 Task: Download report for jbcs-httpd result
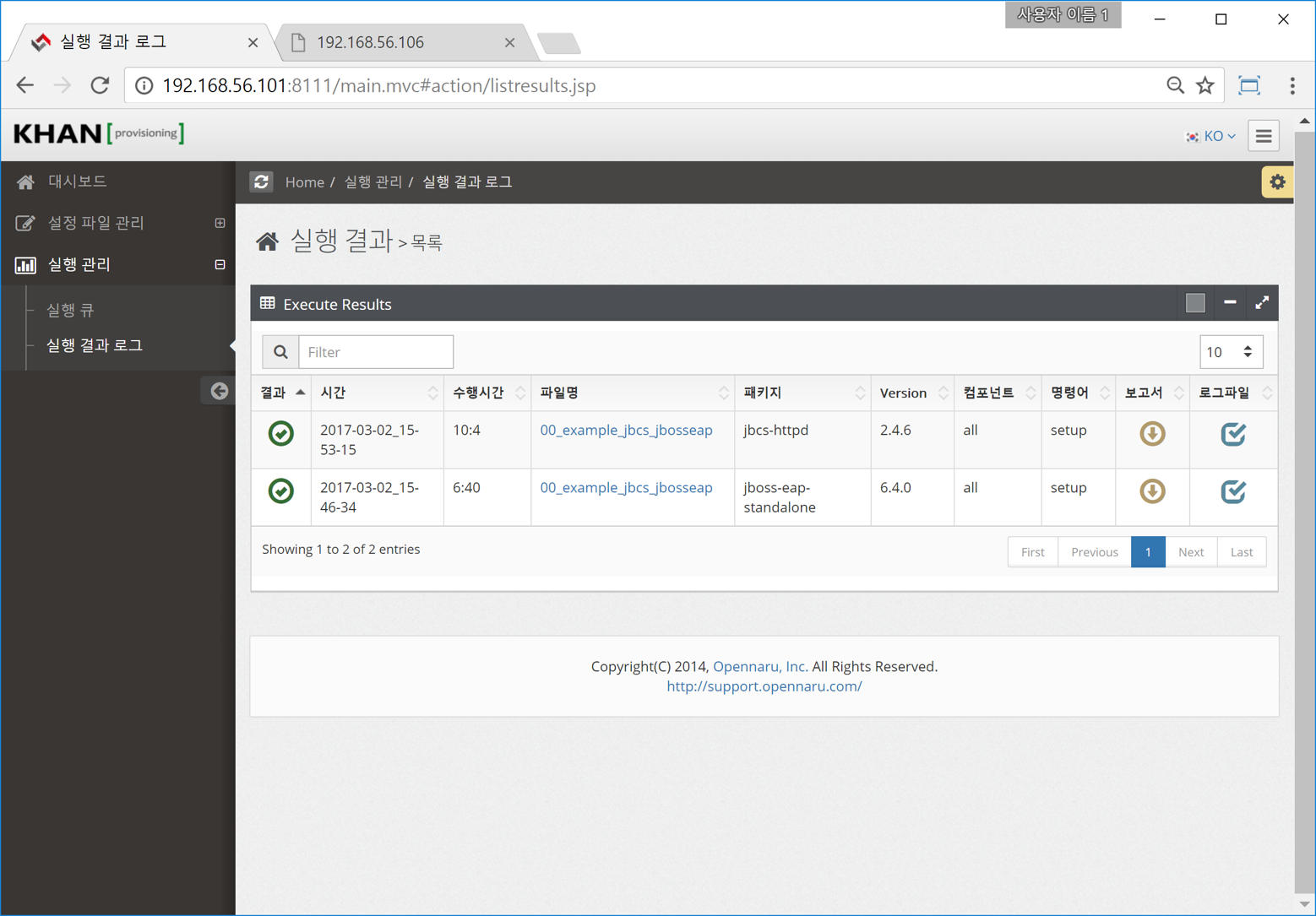point(1152,434)
